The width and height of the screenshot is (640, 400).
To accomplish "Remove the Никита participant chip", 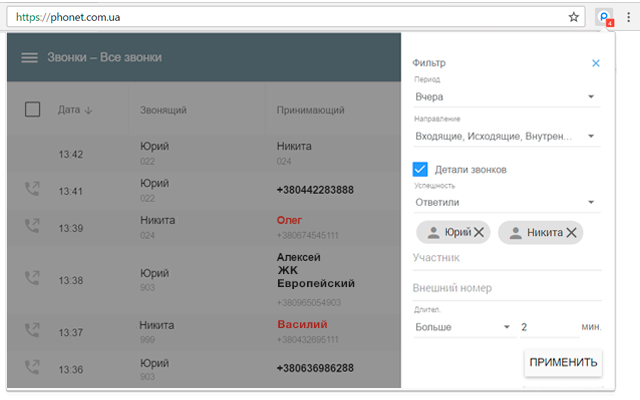I will coord(571,233).
